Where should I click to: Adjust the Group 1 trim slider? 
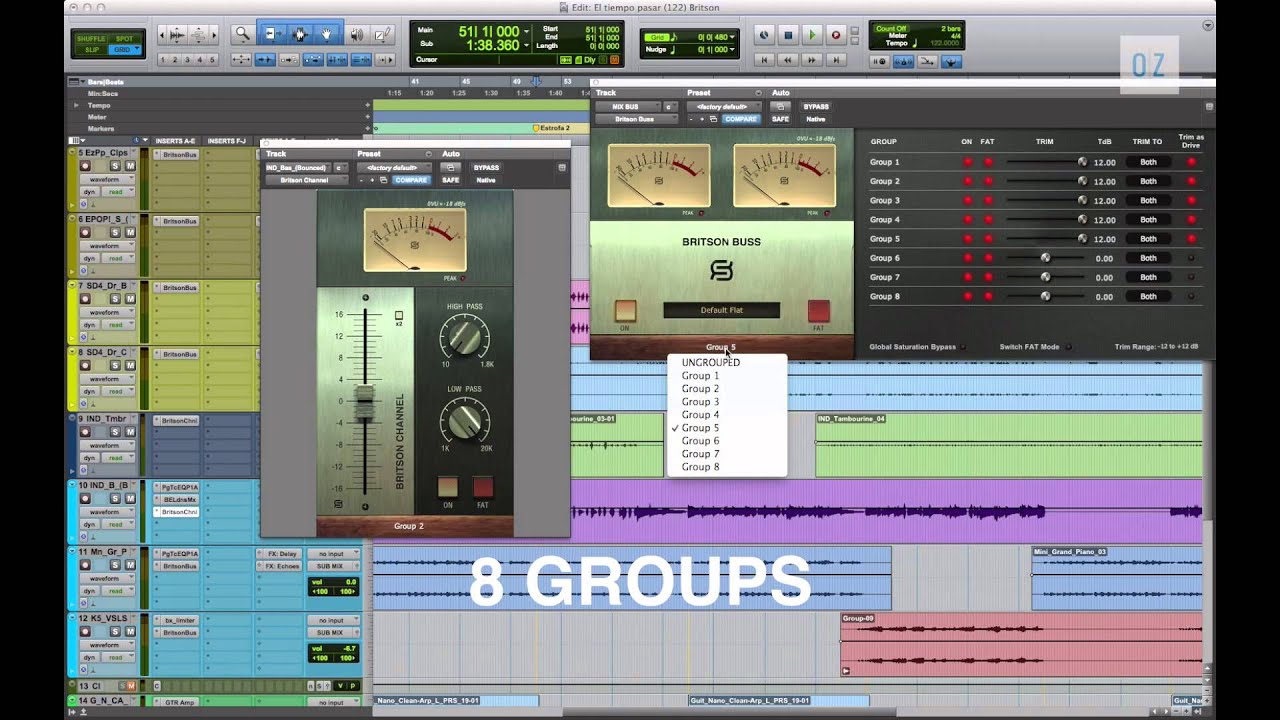(x=1046, y=162)
